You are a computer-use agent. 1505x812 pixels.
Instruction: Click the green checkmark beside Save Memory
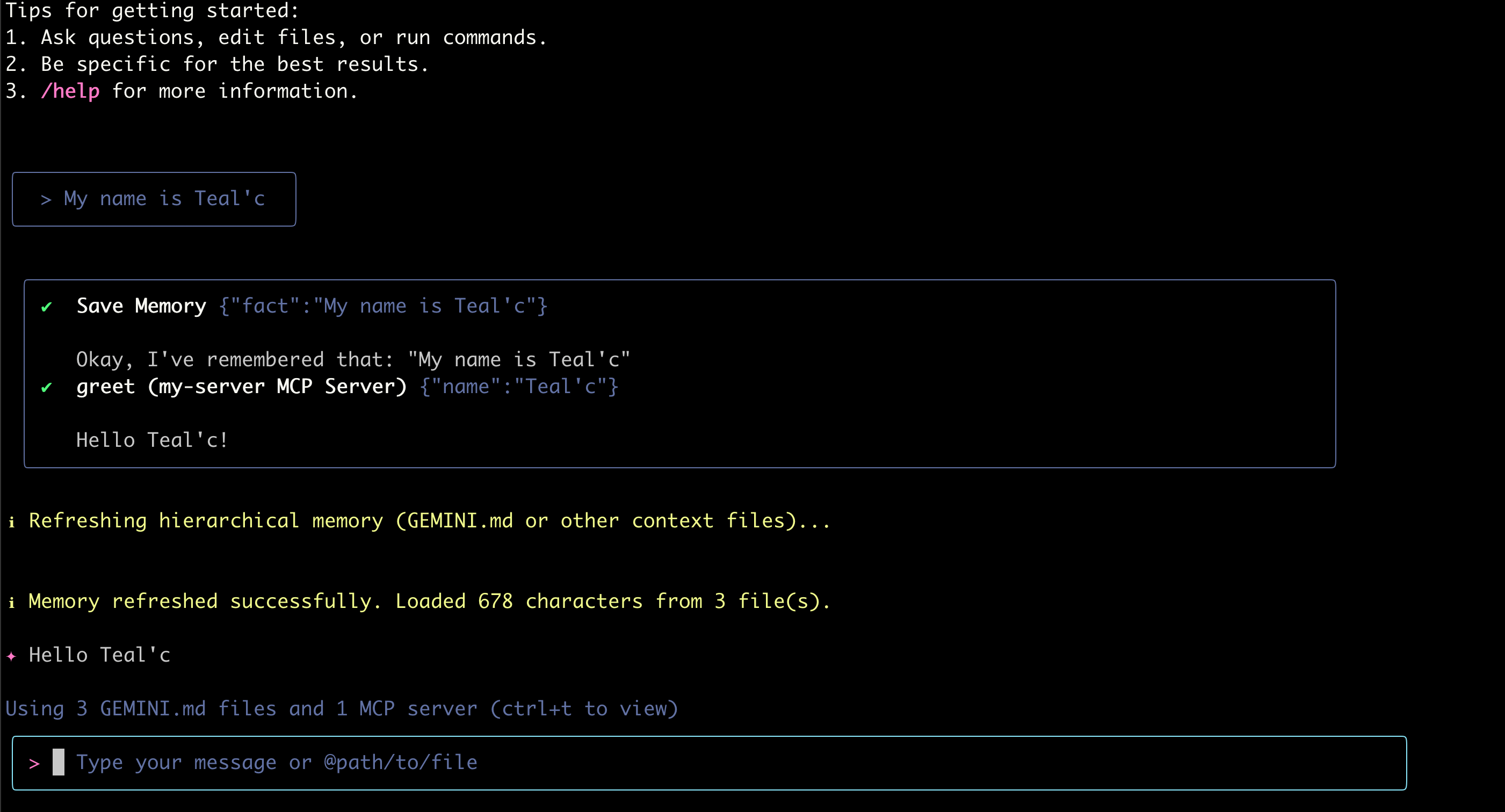(x=47, y=307)
